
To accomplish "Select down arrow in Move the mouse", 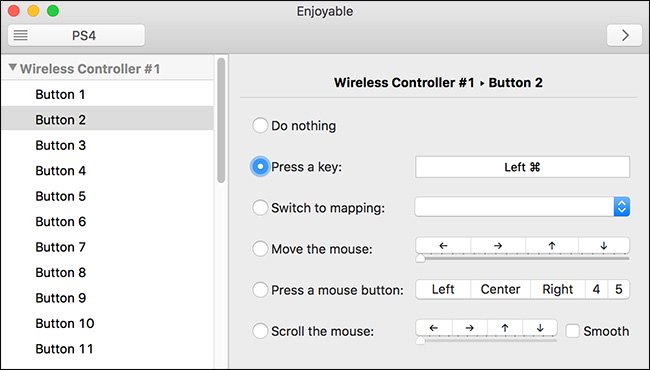I will tap(604, 245).
